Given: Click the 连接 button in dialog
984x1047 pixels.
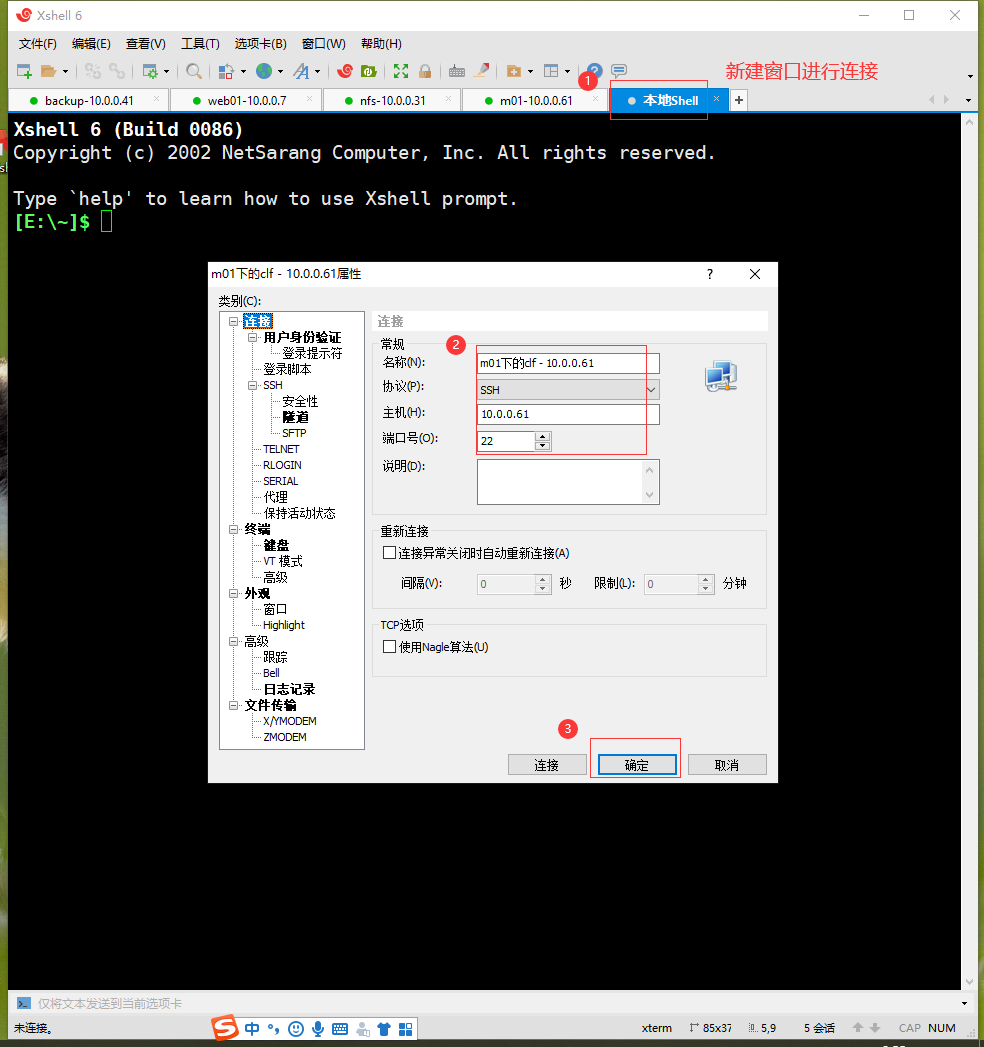Looking at the screenshot, I should [547, 765].
